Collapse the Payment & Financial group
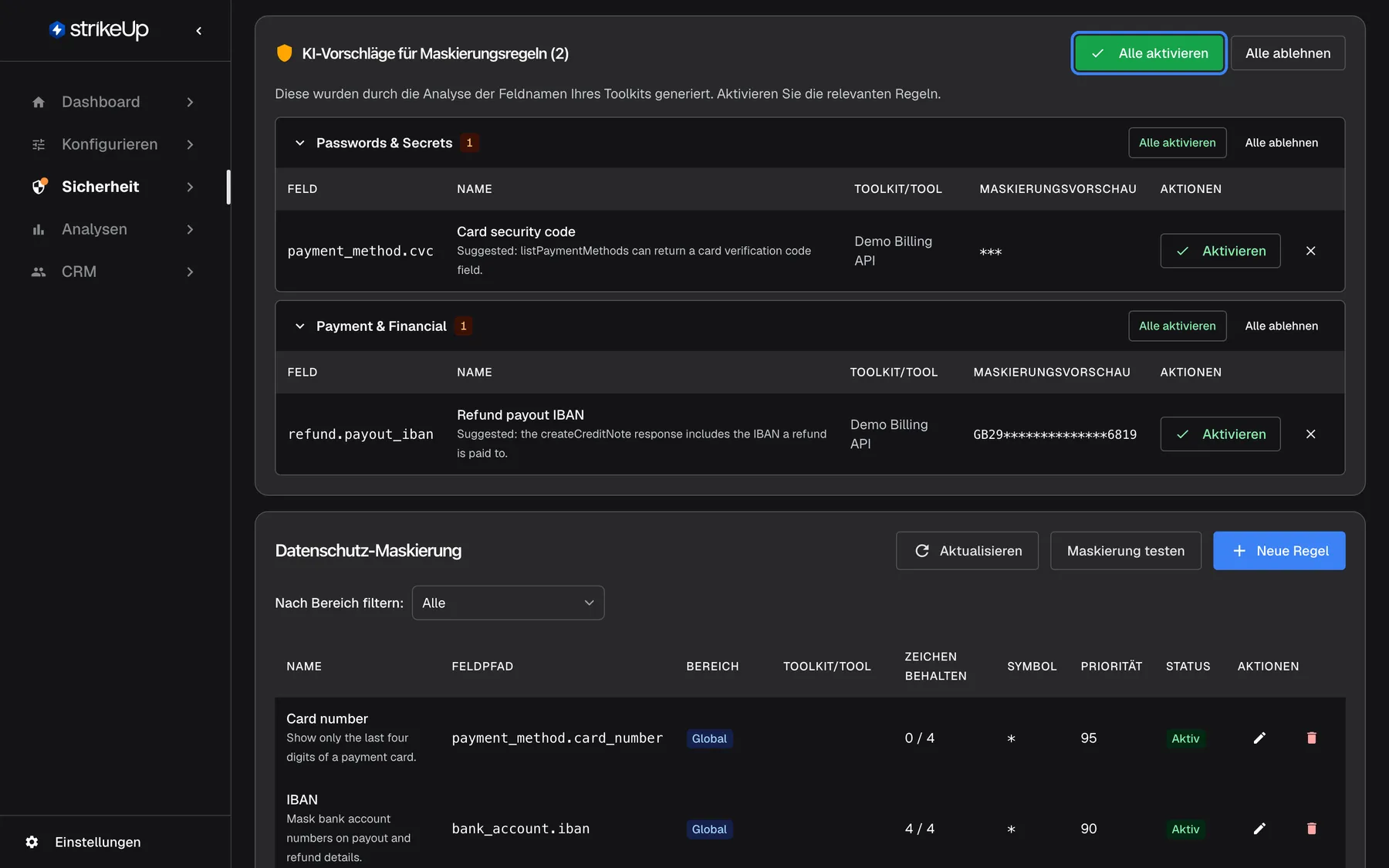The height and width of the screenshot is (868, 1389). 300,326
